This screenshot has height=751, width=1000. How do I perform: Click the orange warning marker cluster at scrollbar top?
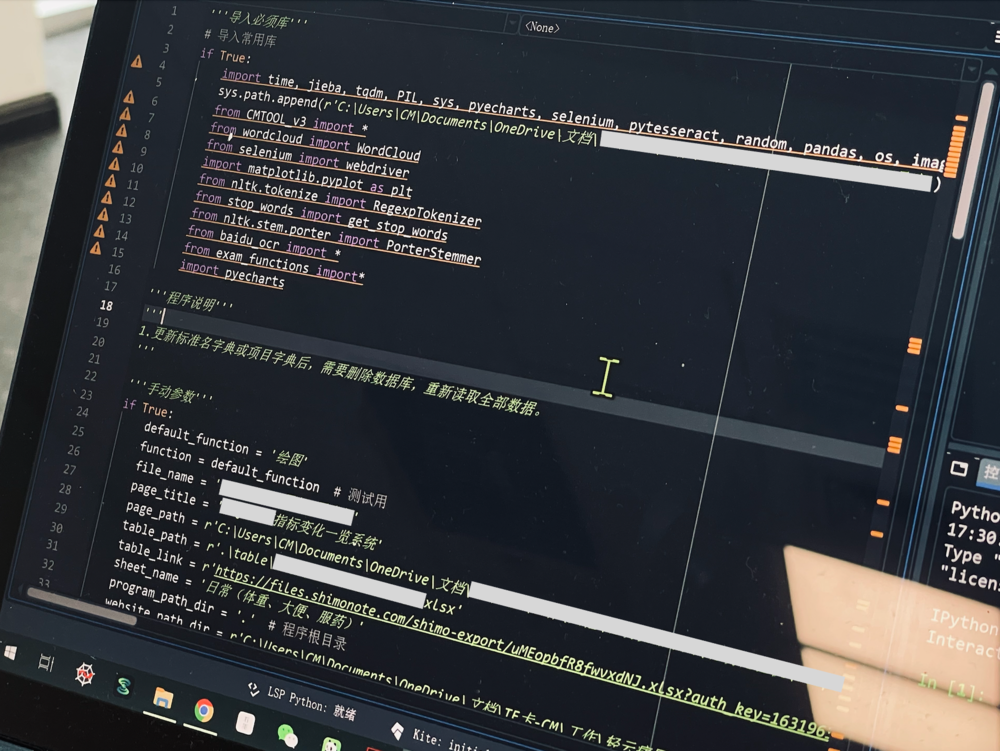[953, 149]
